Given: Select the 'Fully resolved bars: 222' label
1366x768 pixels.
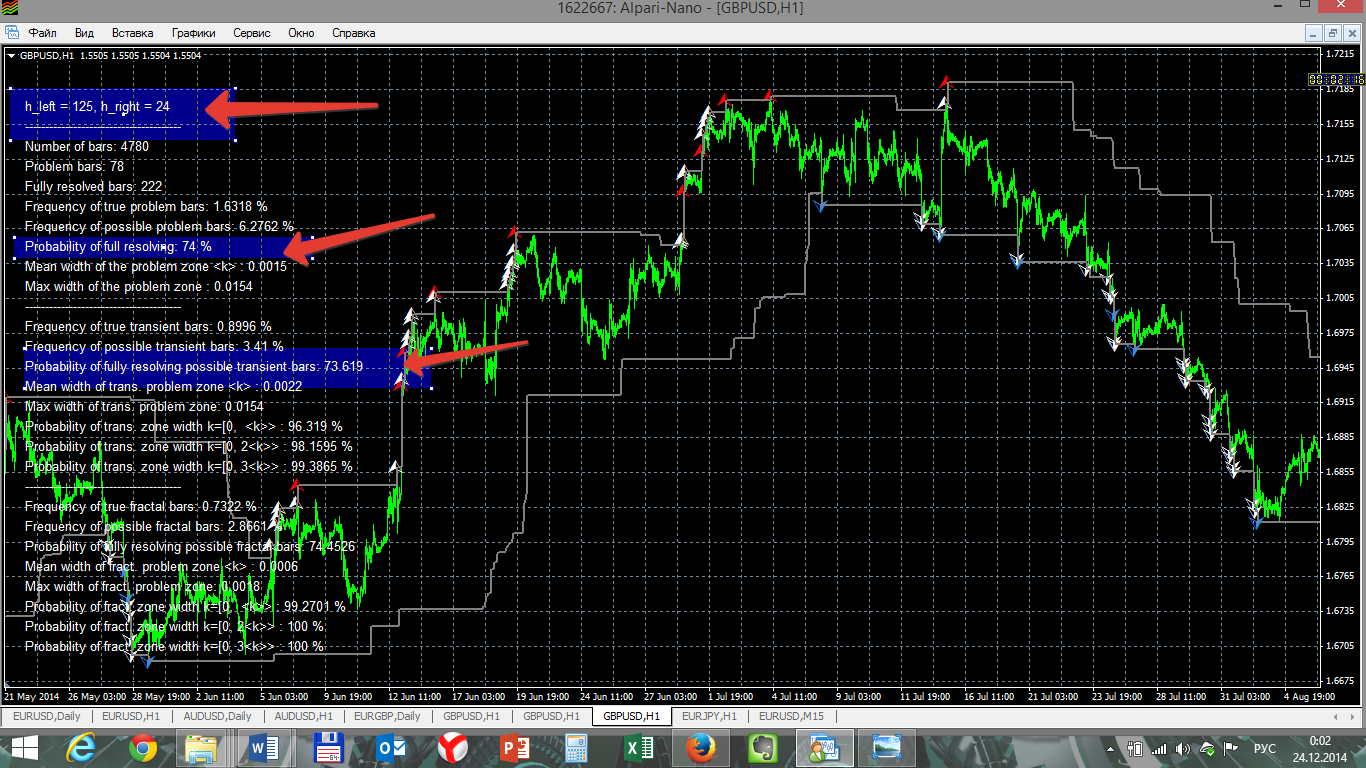Looking at the screenshot, I should coord(93,186).
